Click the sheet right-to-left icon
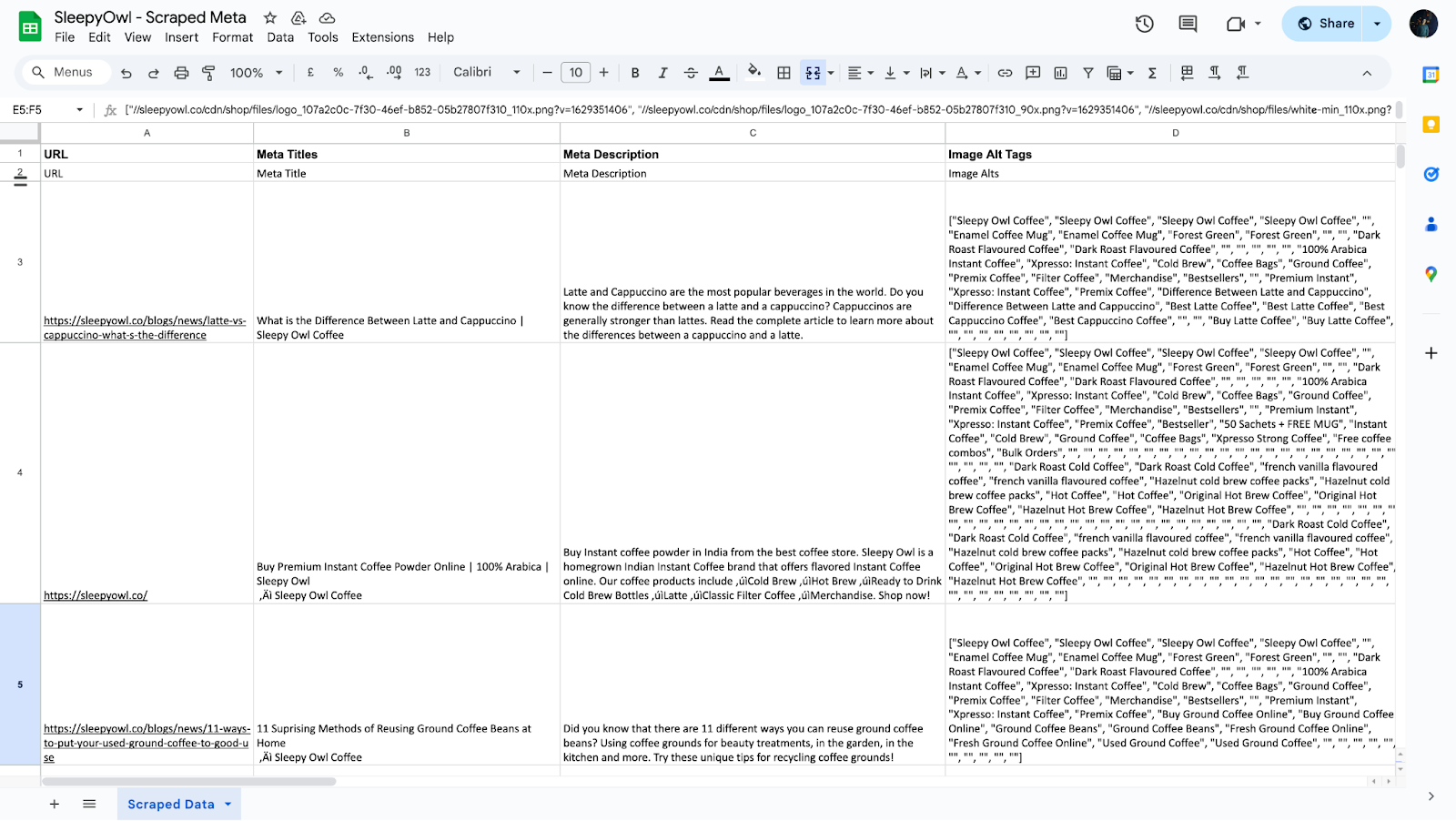 [x=1187, y=73]
